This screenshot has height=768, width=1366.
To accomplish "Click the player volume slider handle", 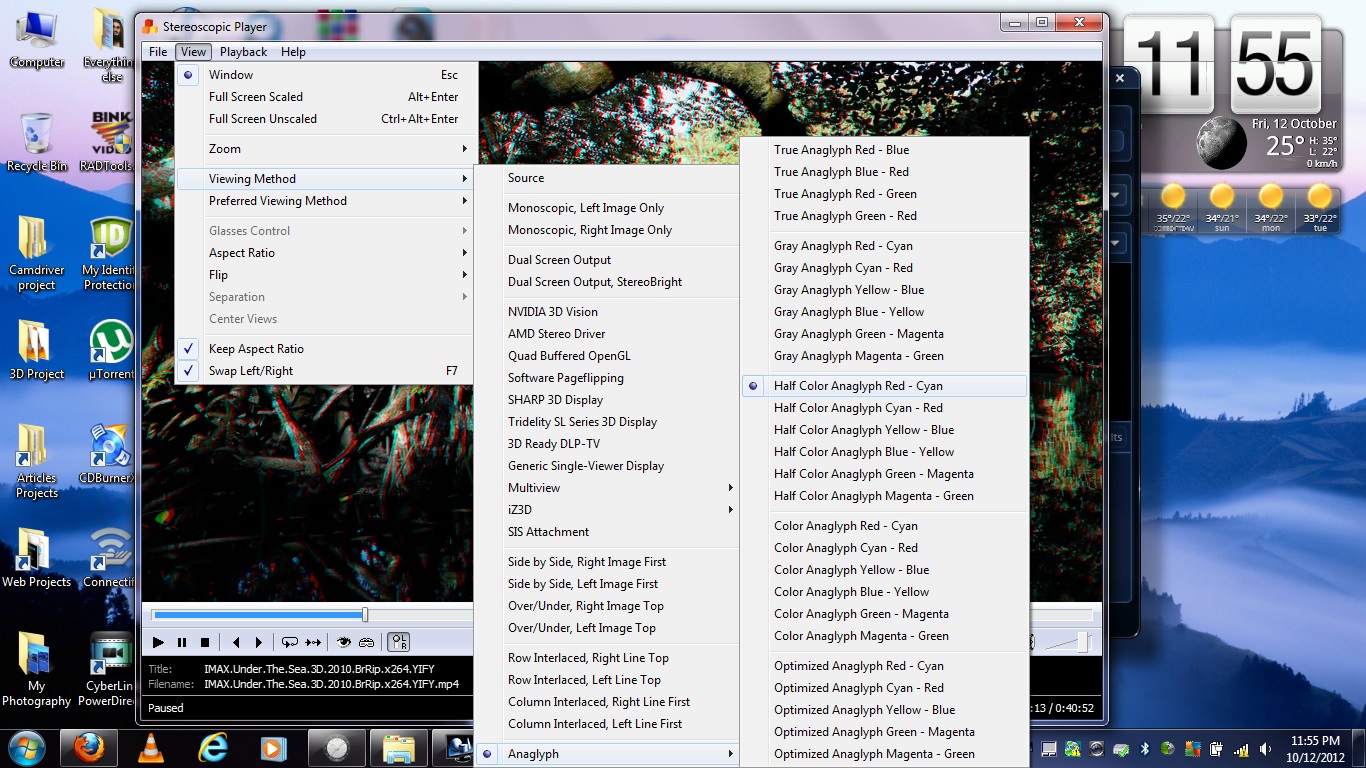I will point(1082,642).
